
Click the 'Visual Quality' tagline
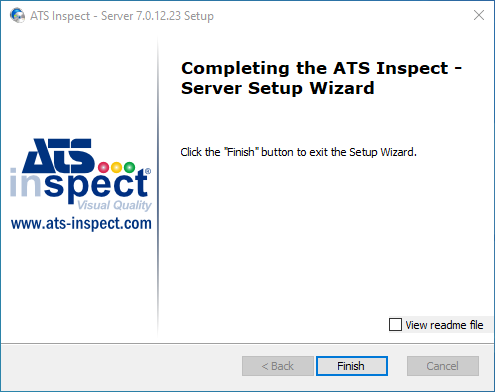[x=114, y=205]
